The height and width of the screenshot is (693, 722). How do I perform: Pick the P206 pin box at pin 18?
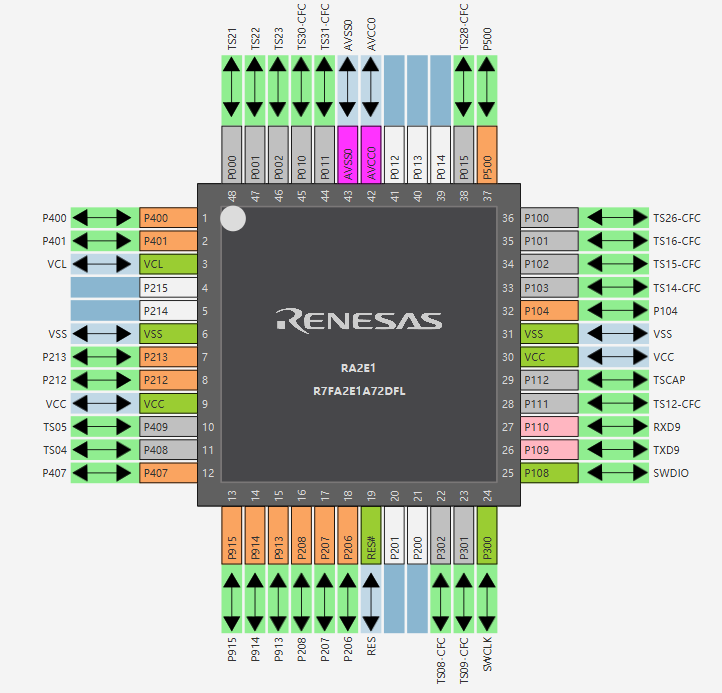(348, 536)
